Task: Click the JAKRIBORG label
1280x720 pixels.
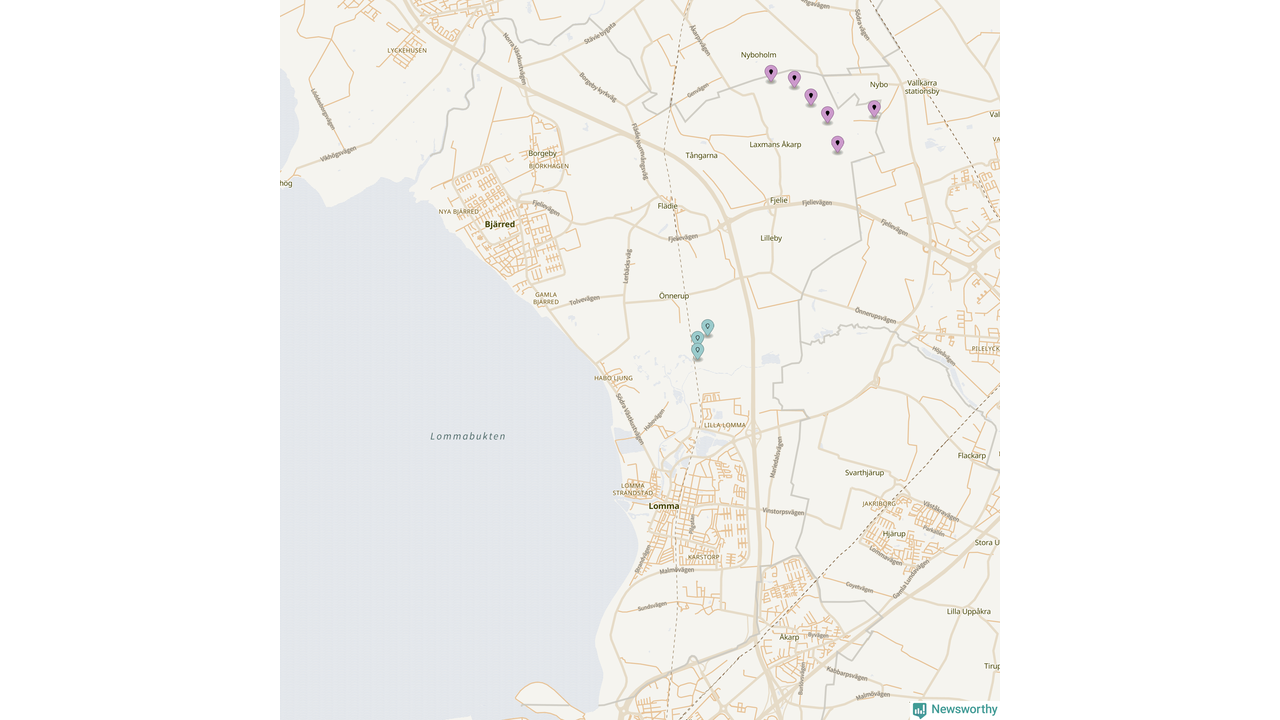Action: pos(880,504)
